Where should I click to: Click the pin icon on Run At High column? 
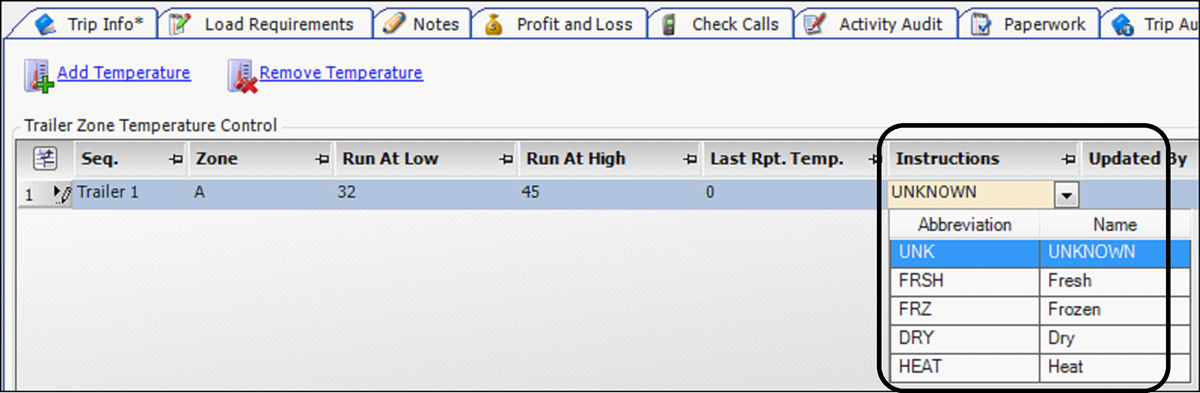tap(689, 159)
